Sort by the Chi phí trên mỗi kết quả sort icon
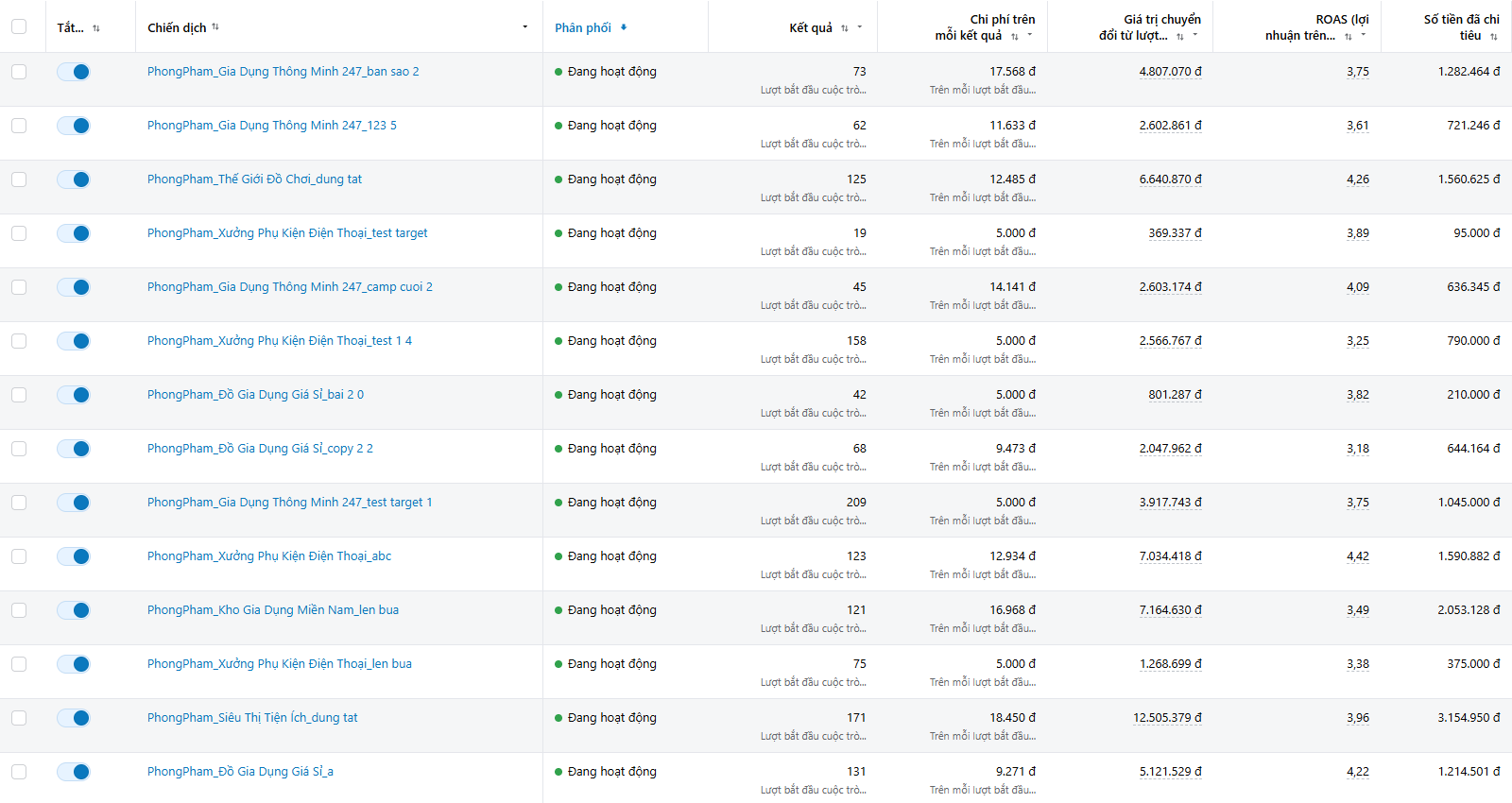 (x=1015, y=36)
